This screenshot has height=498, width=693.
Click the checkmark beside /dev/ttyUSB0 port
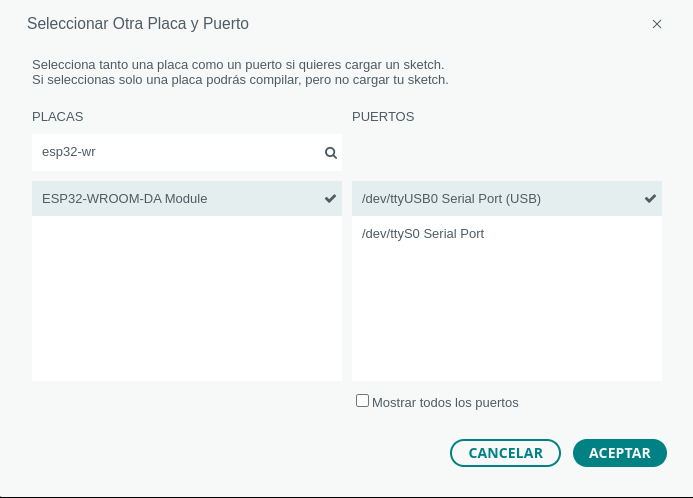650,199
